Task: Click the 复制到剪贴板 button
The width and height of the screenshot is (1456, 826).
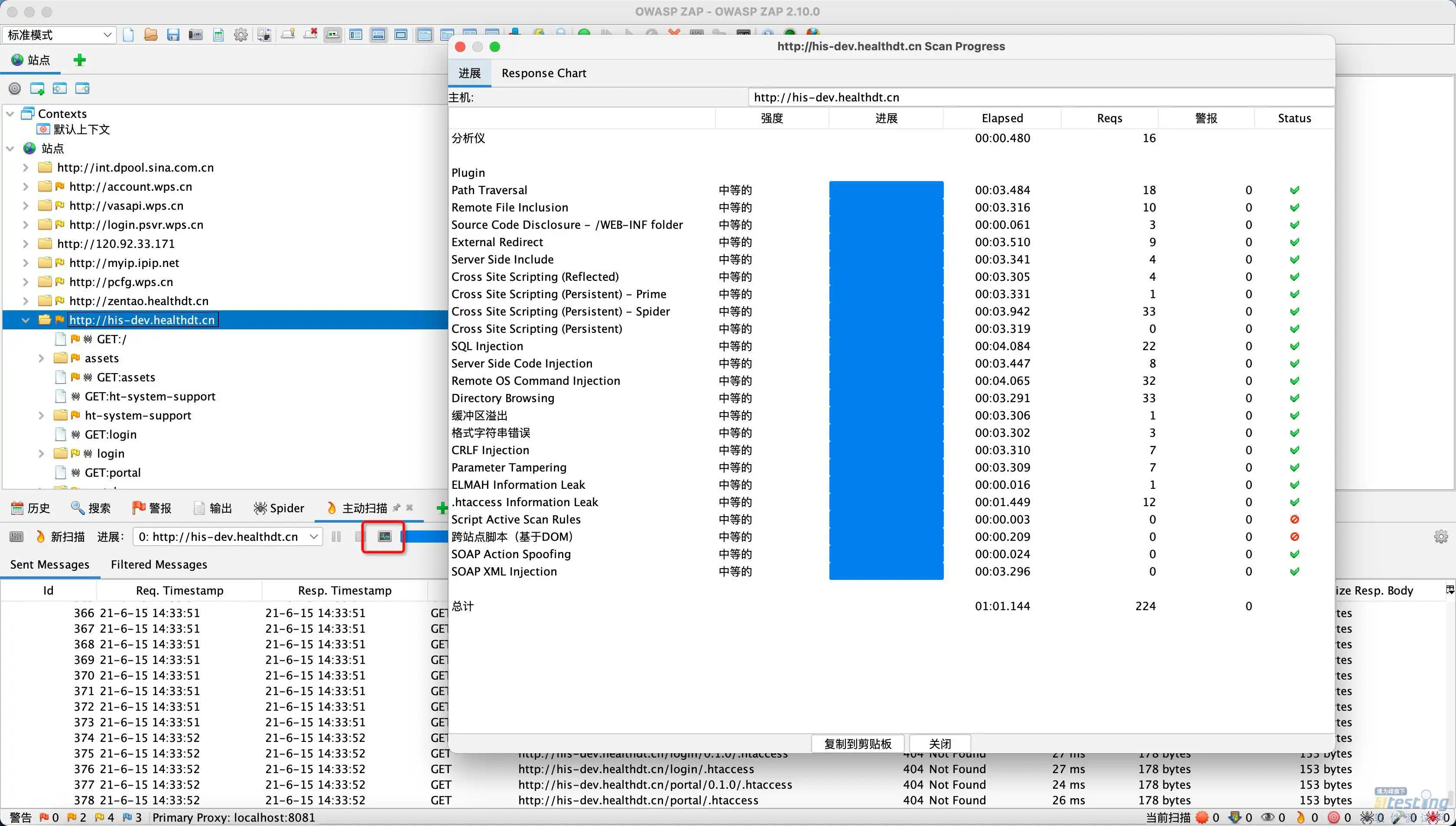Action: point(857,744)
